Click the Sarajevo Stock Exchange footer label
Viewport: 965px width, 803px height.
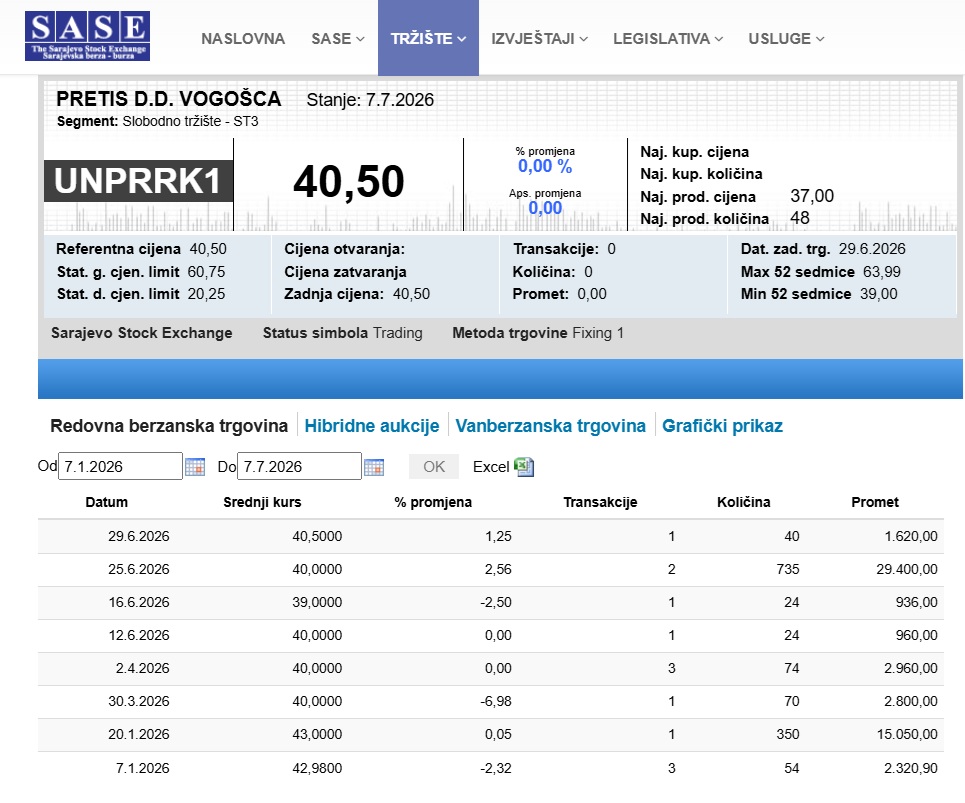coord(142,333)
